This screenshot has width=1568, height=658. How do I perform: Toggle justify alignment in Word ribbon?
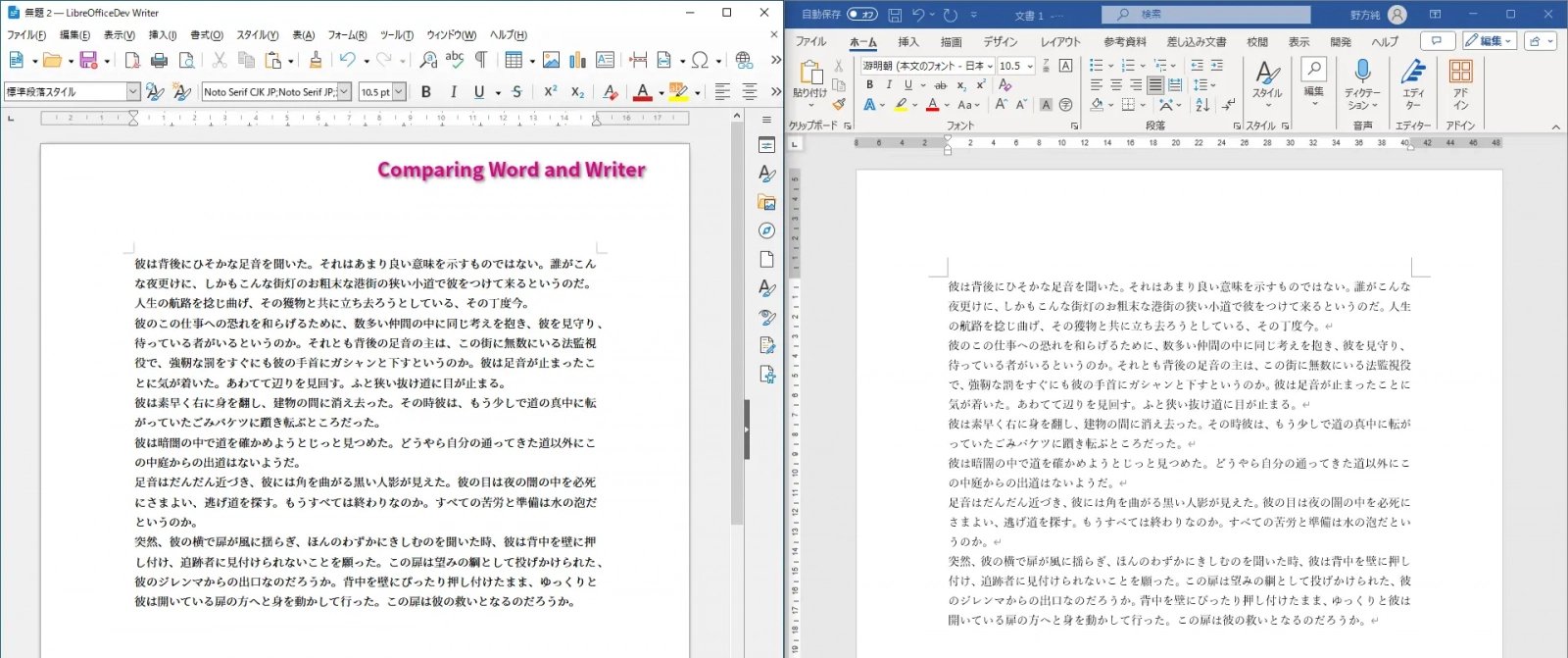pyautogui.click(x=1155, y=85)
